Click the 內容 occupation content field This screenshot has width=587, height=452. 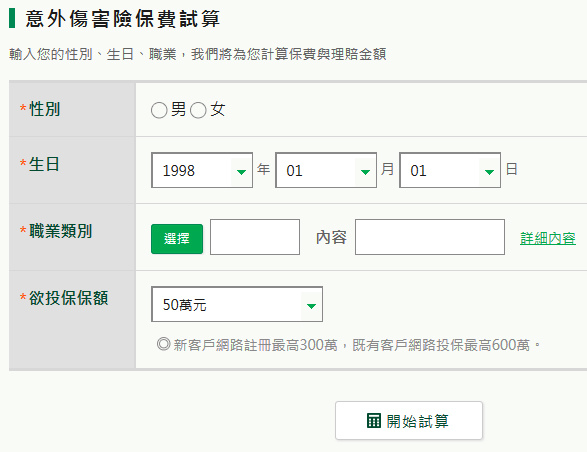(x=430, y=237)
